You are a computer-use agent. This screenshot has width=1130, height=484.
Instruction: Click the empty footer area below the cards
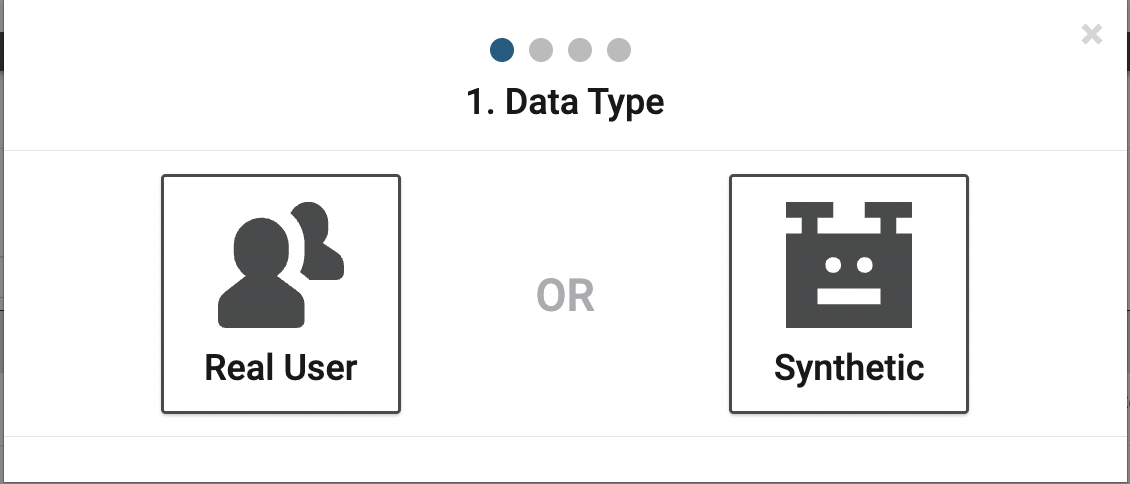tap(565, 460)
